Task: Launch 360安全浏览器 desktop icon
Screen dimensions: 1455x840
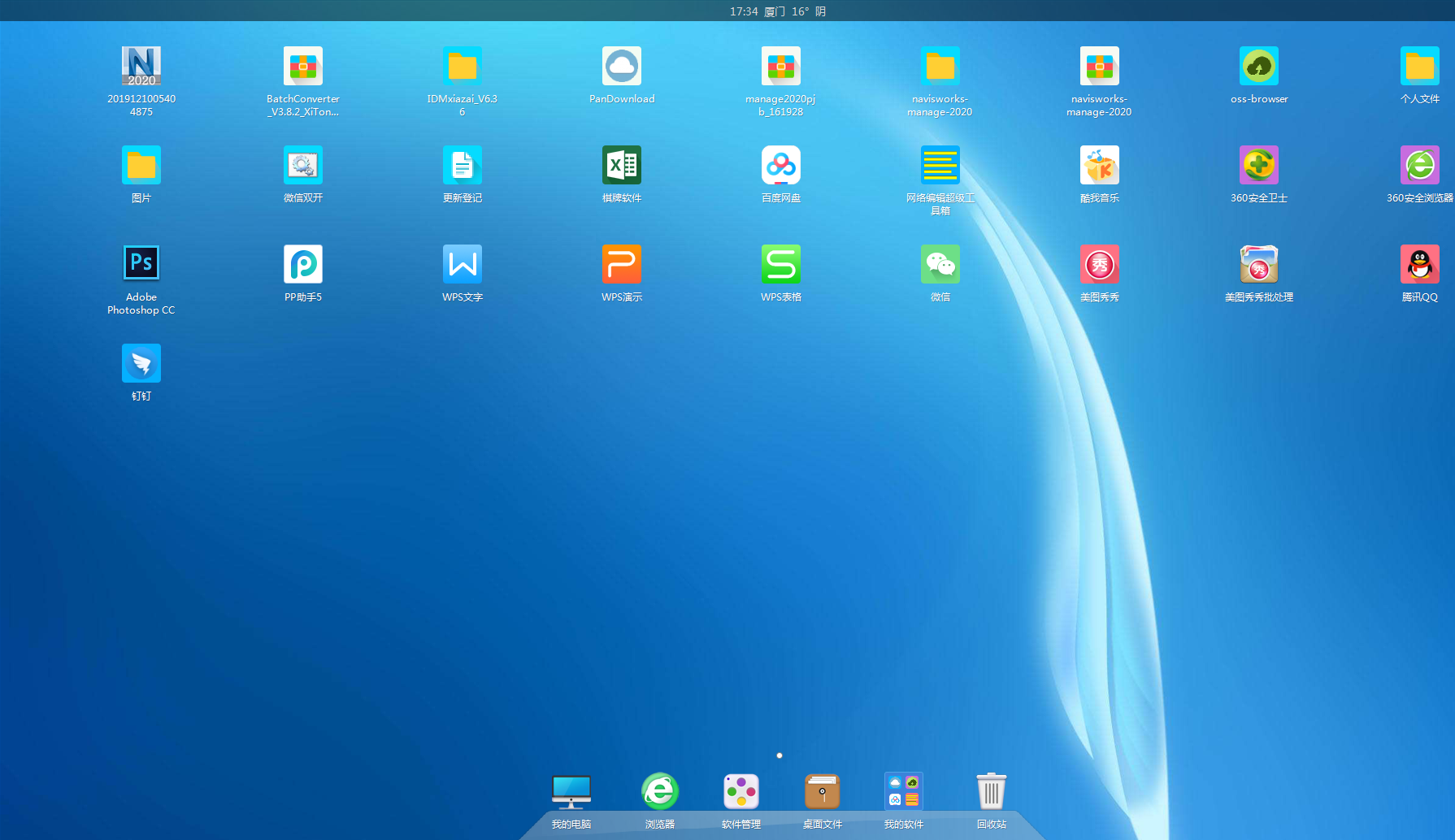Action: click(1420, 165)
